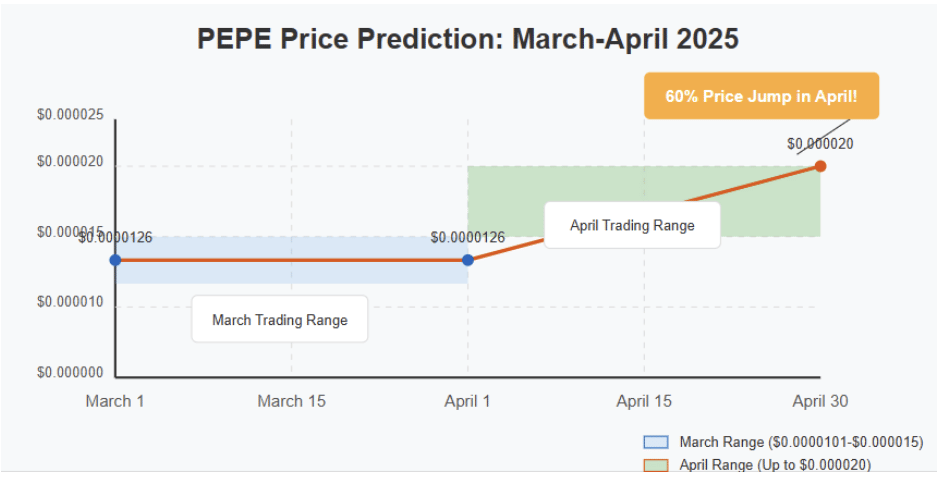Click the April 30 x-axis label

point(820,402)
